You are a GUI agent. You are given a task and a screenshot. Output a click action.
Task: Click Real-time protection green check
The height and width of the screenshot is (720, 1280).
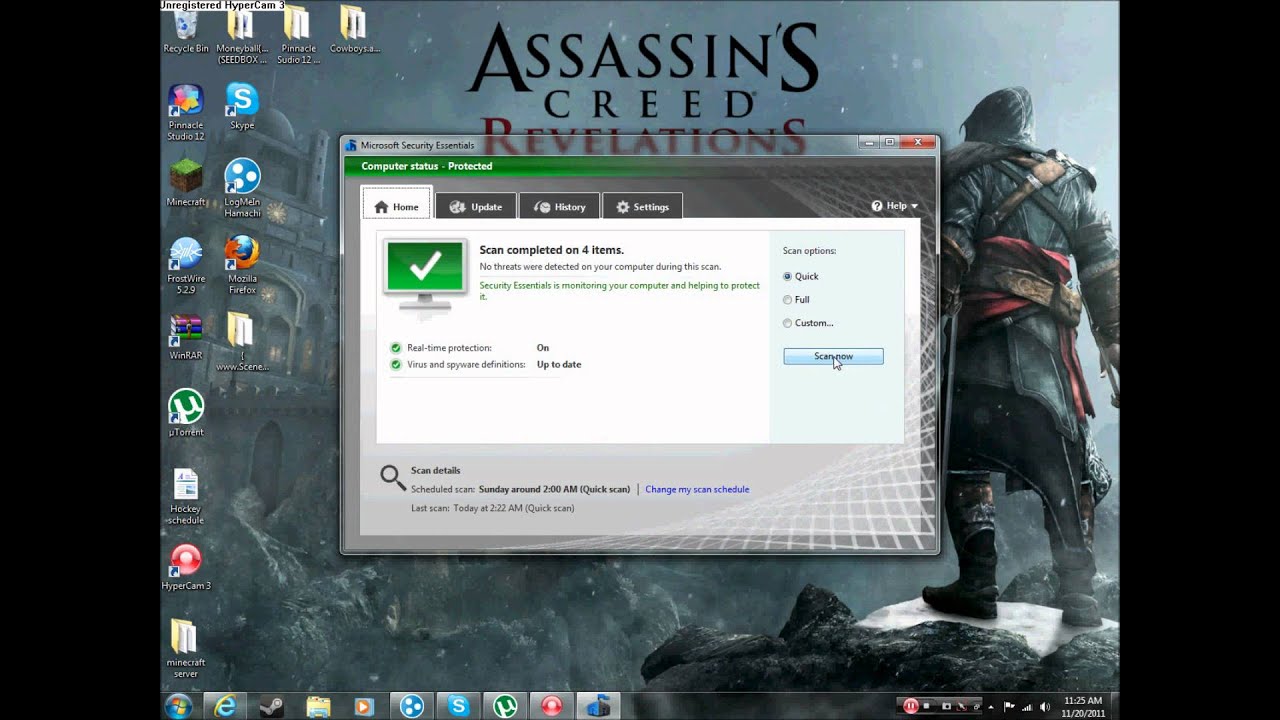[x=396, y=348]
